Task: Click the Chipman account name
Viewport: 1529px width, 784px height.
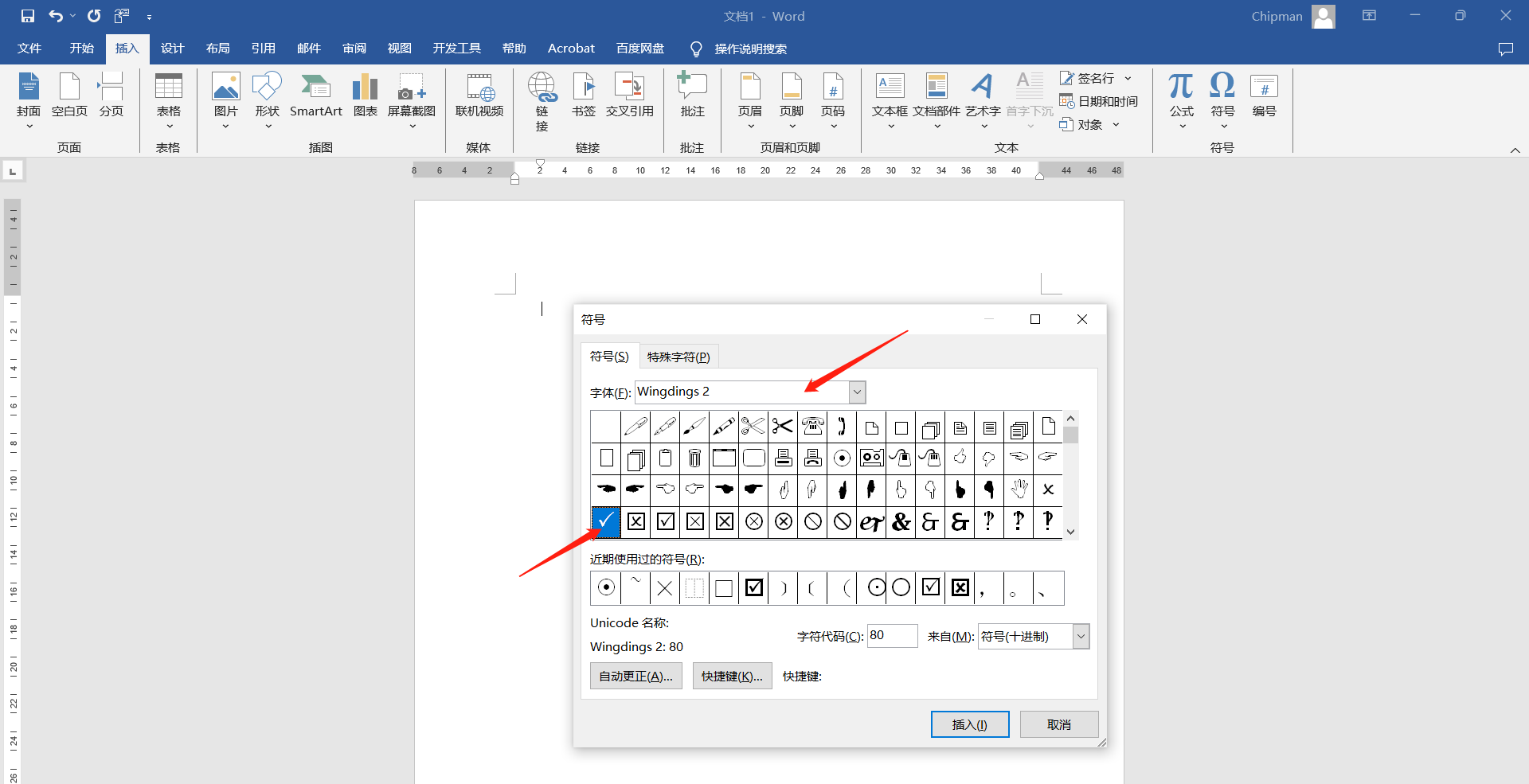Action: tap(1277, 16)
